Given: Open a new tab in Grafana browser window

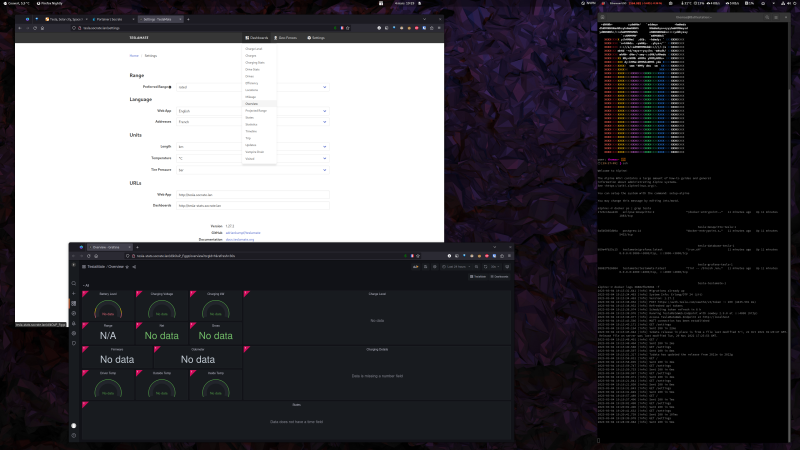Looking at the screenshot, I should [x=137, y=246].
